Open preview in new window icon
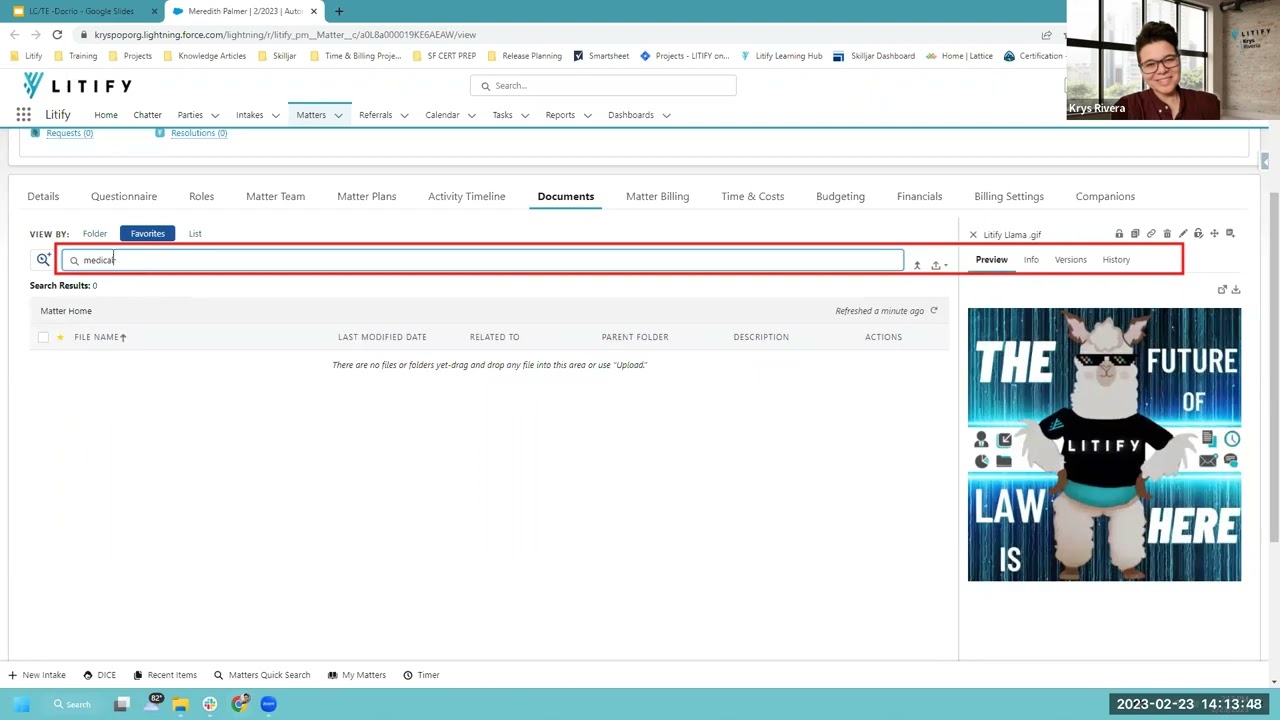The height and width of the screenshot is (720, 1280). (1222, 290)
